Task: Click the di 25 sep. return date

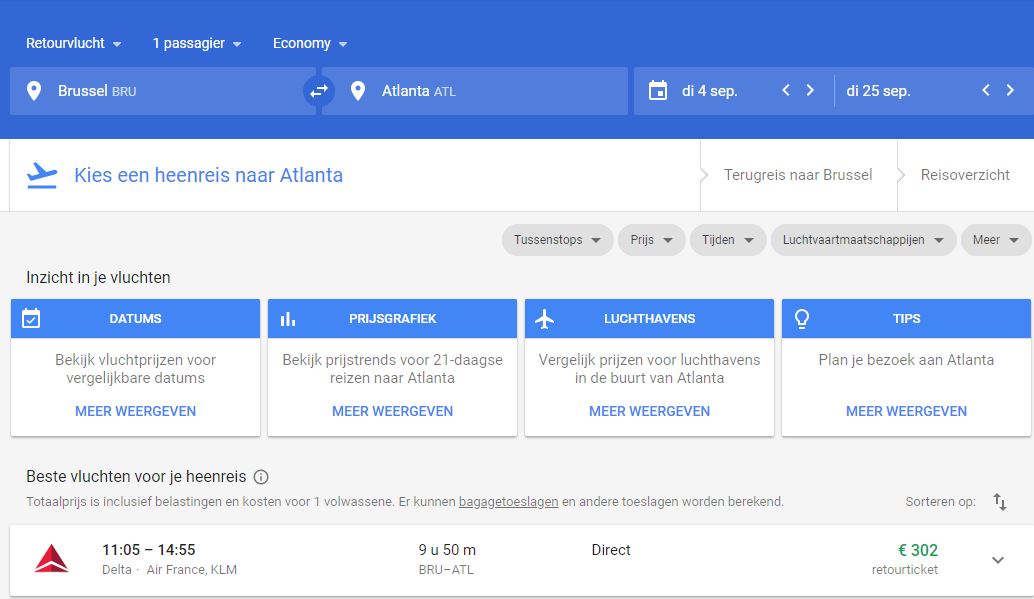Action: point(878,91)
